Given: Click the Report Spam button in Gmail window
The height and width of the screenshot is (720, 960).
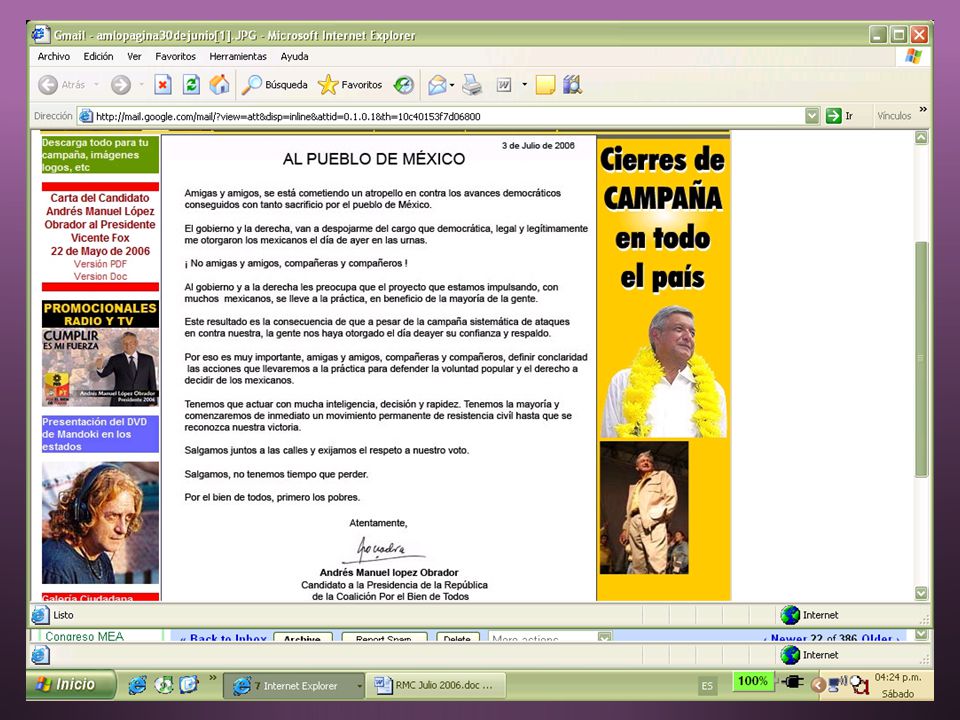Looking at the screenshot, I should (x=384, y=637).
